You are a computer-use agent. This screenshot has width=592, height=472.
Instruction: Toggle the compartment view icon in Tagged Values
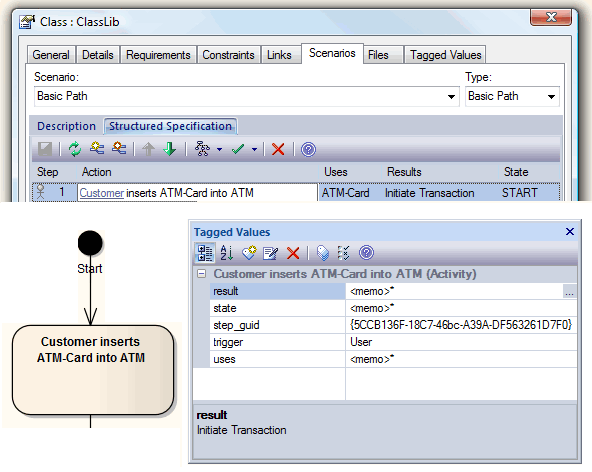click(205, 253)
